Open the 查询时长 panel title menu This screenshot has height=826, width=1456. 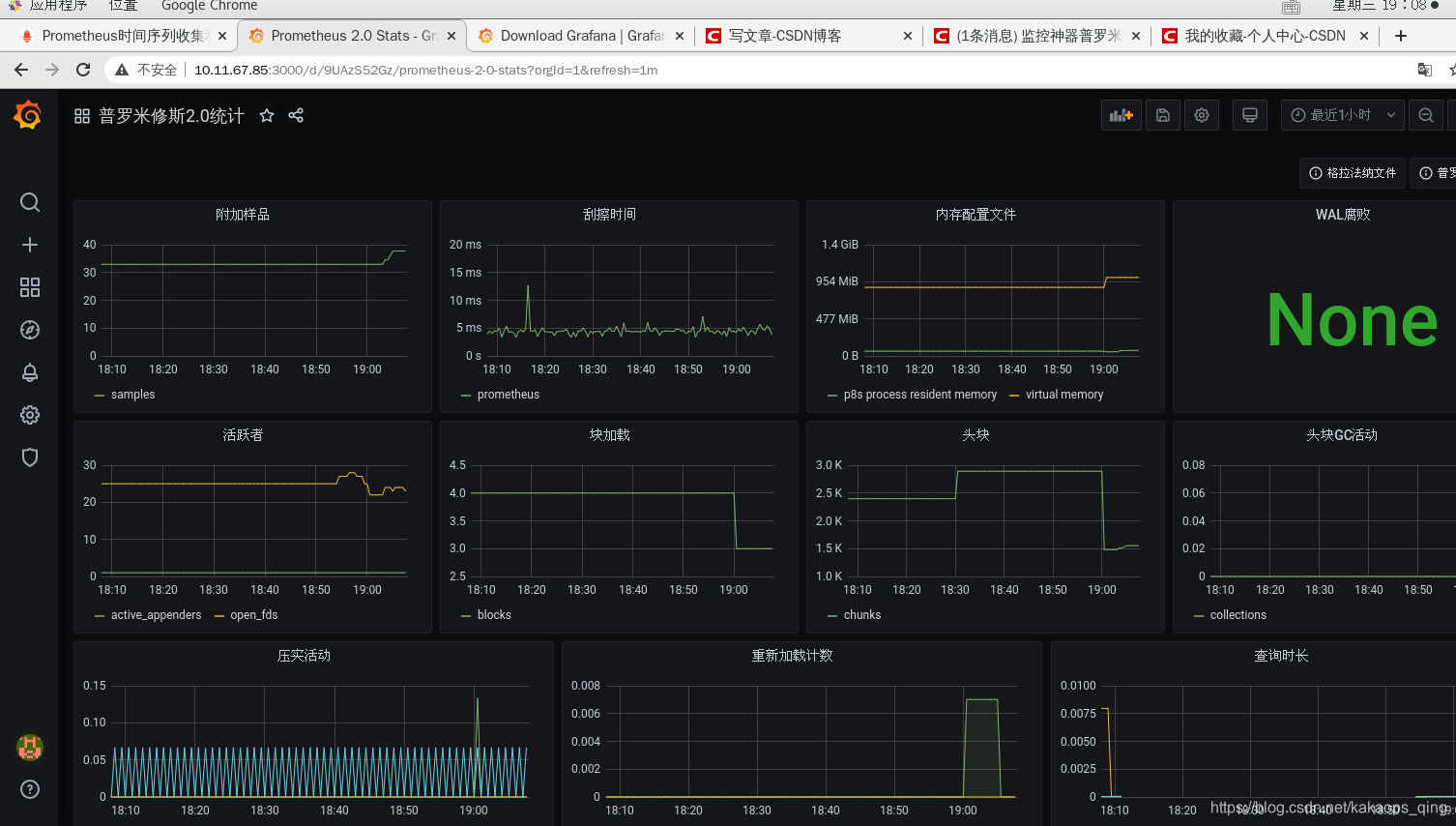1281,656
